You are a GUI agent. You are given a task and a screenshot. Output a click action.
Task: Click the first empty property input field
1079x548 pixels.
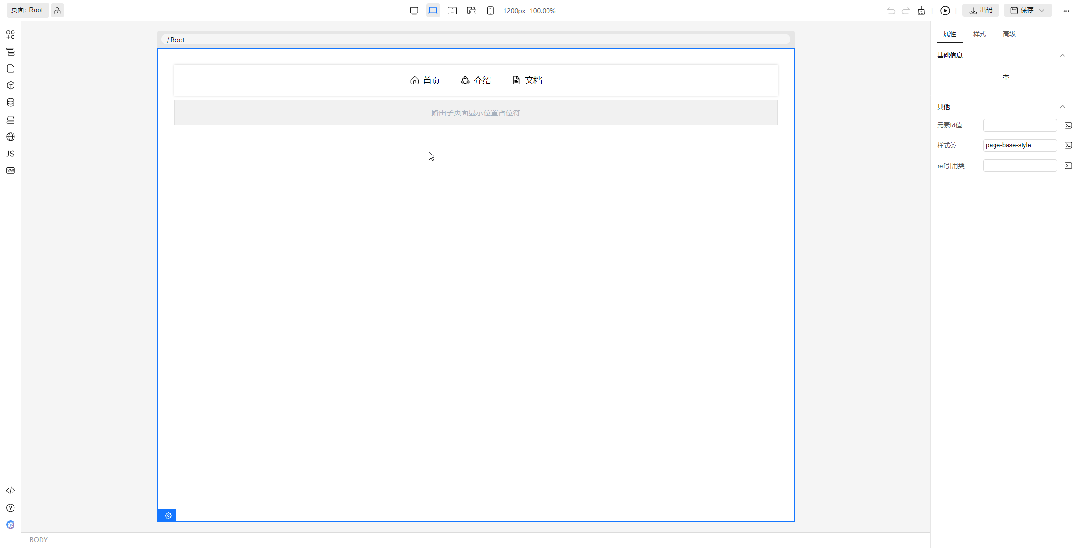1020,125
